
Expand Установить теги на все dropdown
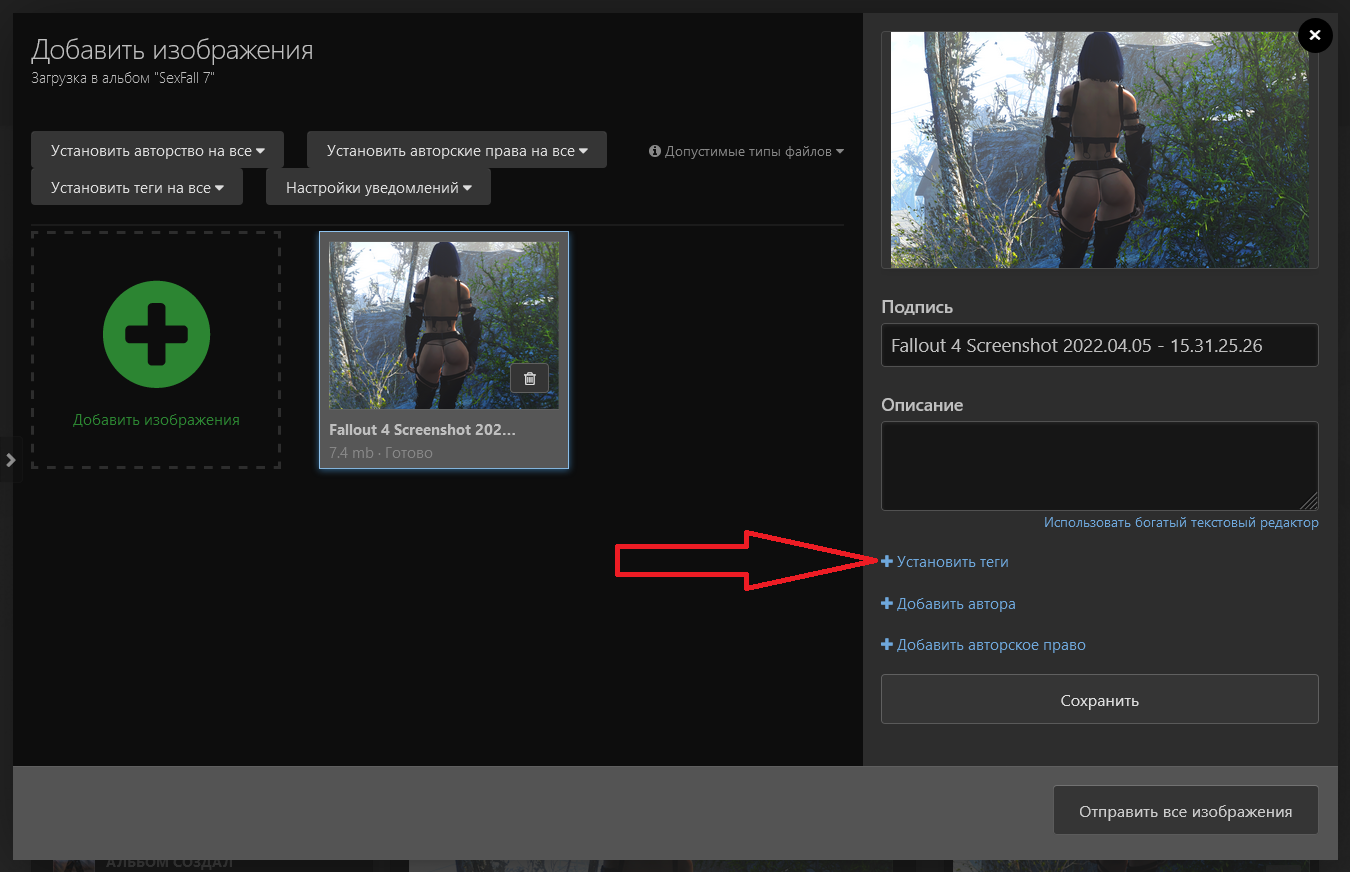point(137,187)
